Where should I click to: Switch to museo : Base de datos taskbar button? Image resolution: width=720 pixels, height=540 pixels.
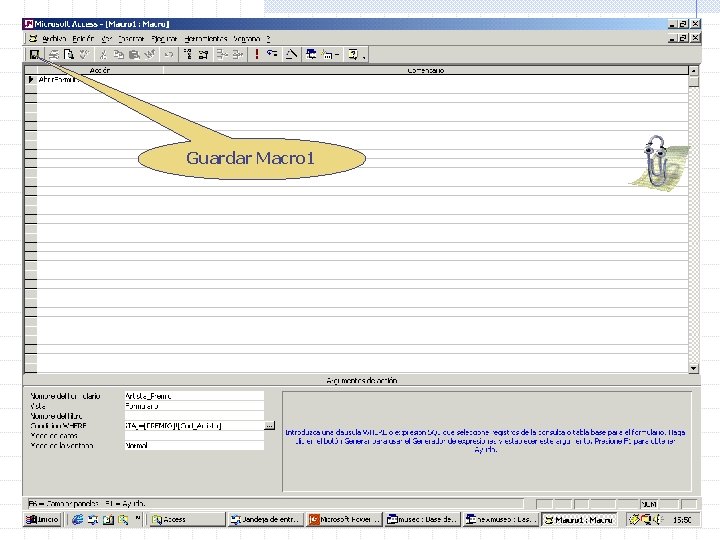(422, 519)
